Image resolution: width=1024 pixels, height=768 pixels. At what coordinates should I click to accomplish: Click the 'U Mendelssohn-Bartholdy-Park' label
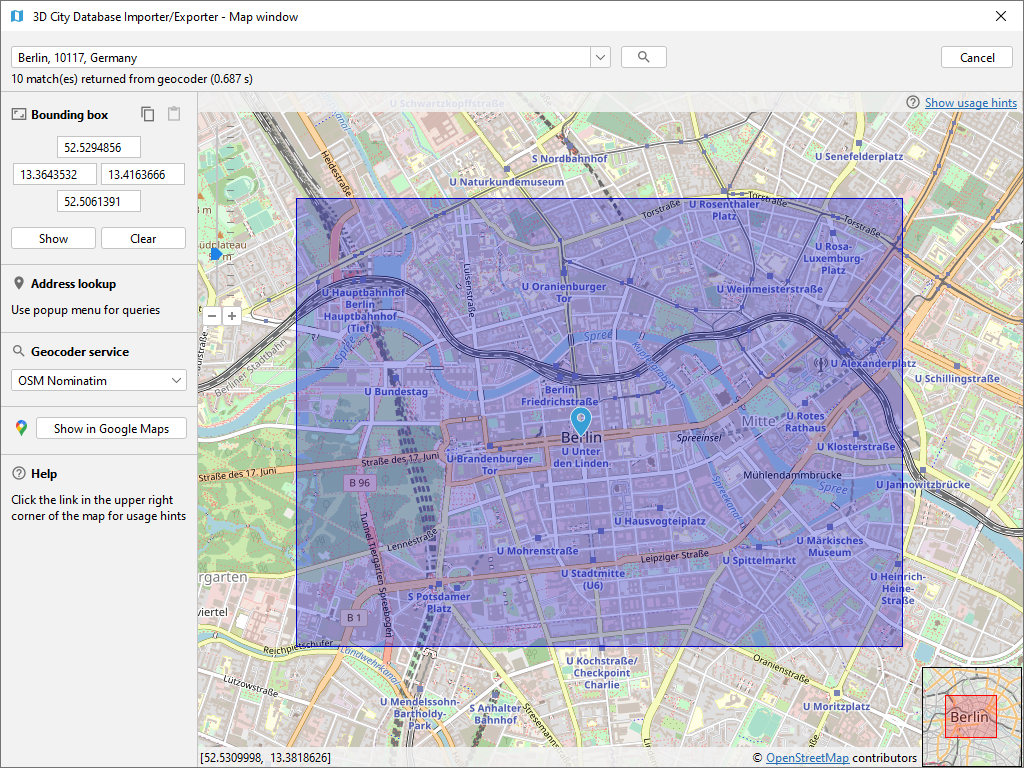(x=420, y=713)
